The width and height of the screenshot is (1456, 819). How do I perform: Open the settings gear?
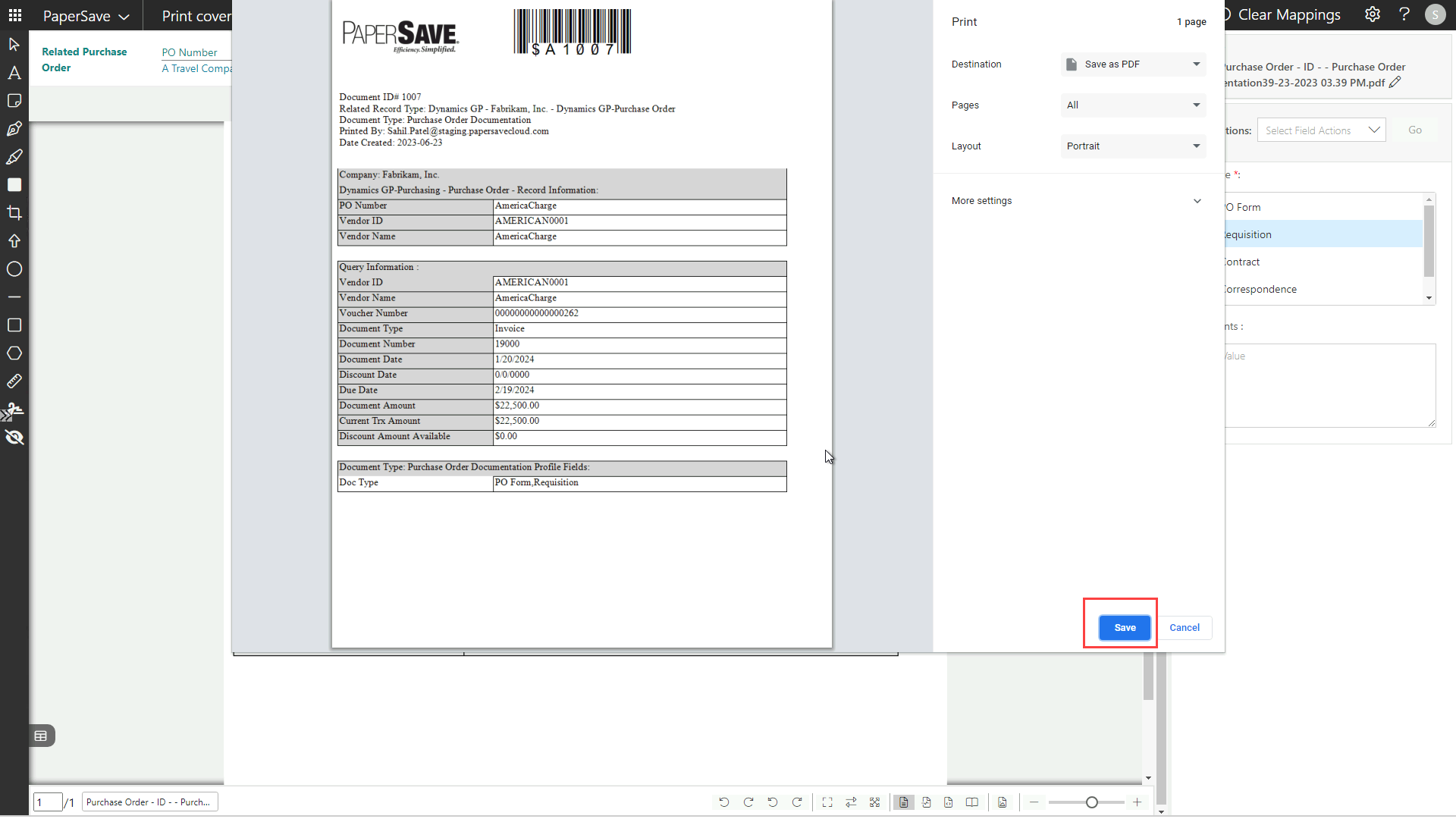click(x=1373, y=14)
